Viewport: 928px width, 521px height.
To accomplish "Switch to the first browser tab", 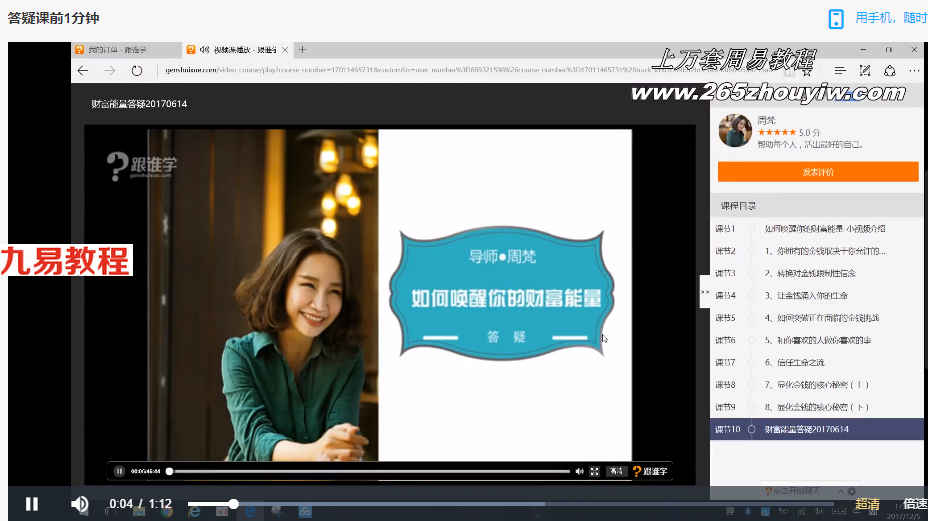I will point(126,50).
